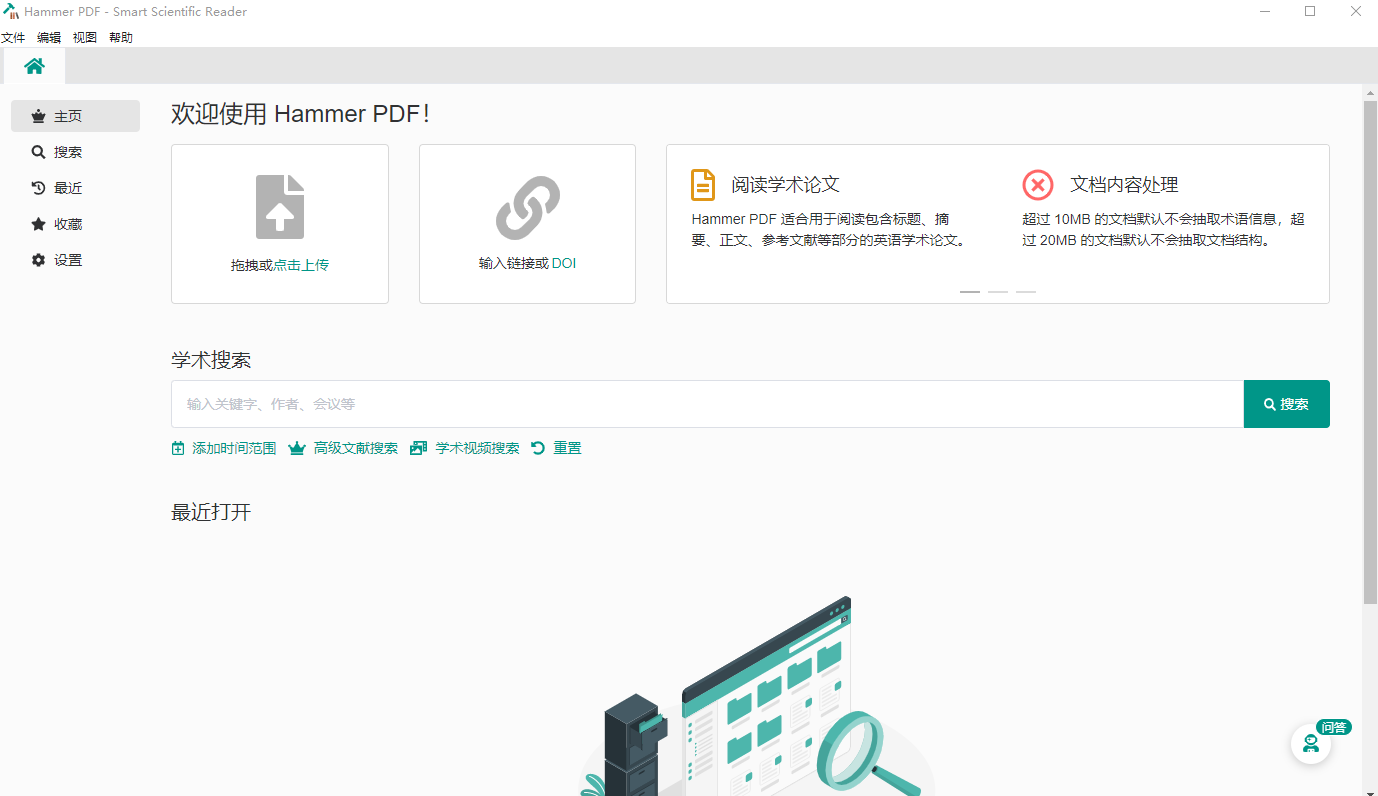1378x796 pixels.
Task: Click the 最近打开 heading
Action: point(211,513)
